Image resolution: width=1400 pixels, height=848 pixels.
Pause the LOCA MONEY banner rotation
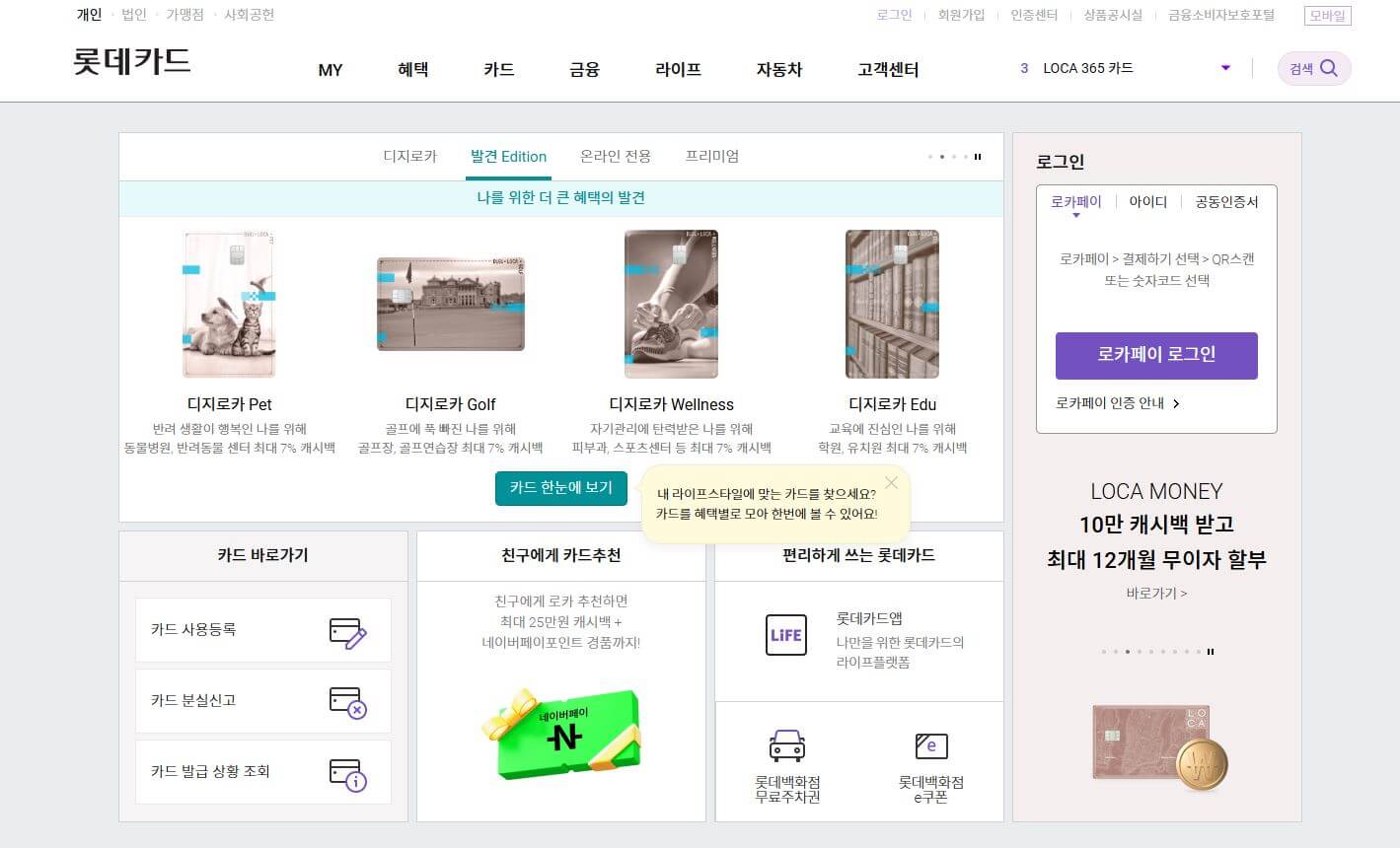[1211, 652]
